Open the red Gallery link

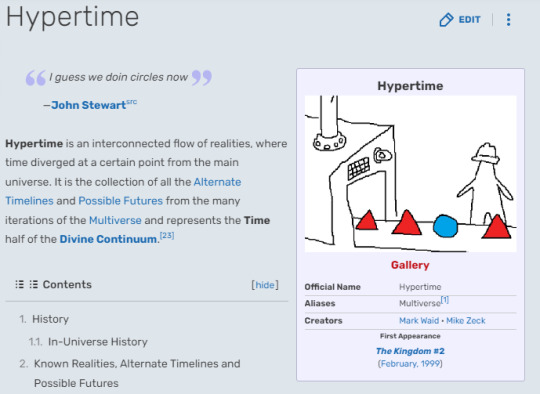tap(410, 265)
